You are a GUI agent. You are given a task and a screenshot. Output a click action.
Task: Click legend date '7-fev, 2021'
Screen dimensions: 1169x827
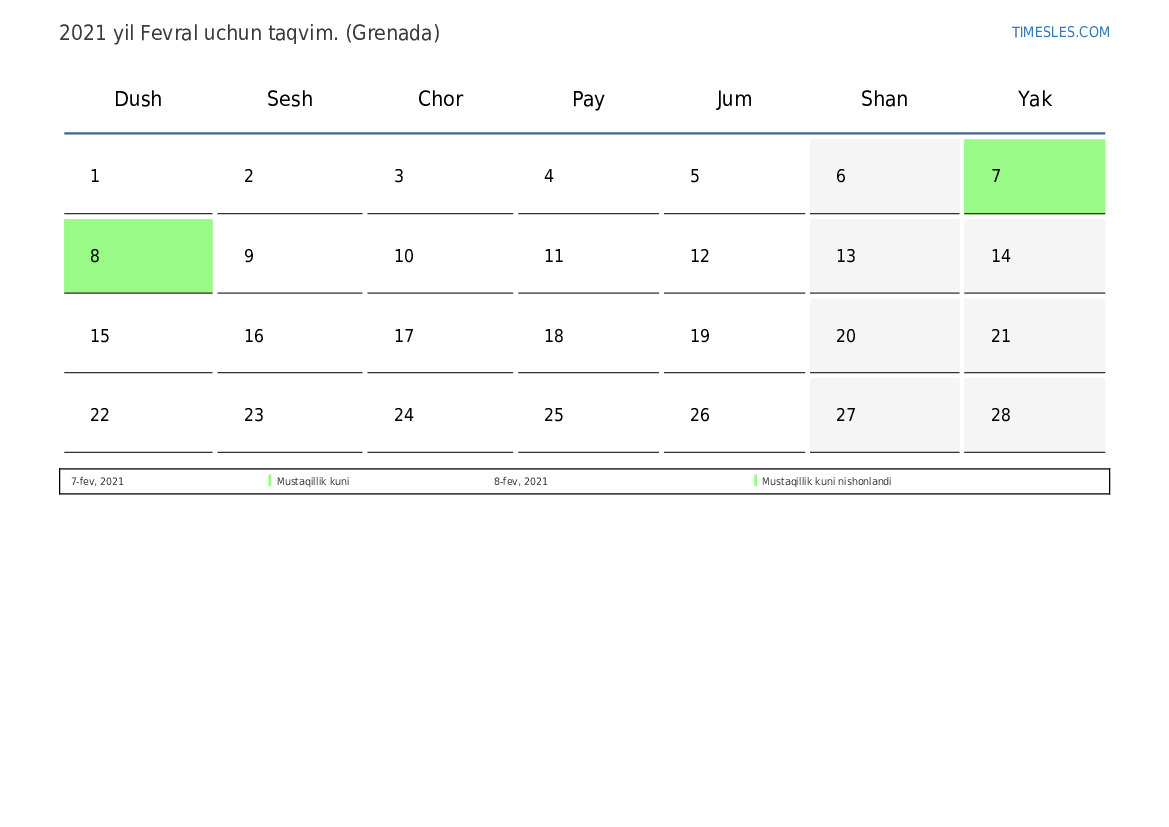click(x=98, y=482)
